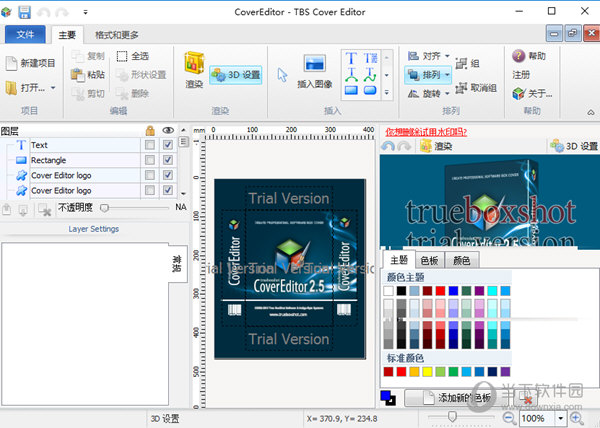
Task: Enable lock checkbox for Text layer
Action: (149, 145)
